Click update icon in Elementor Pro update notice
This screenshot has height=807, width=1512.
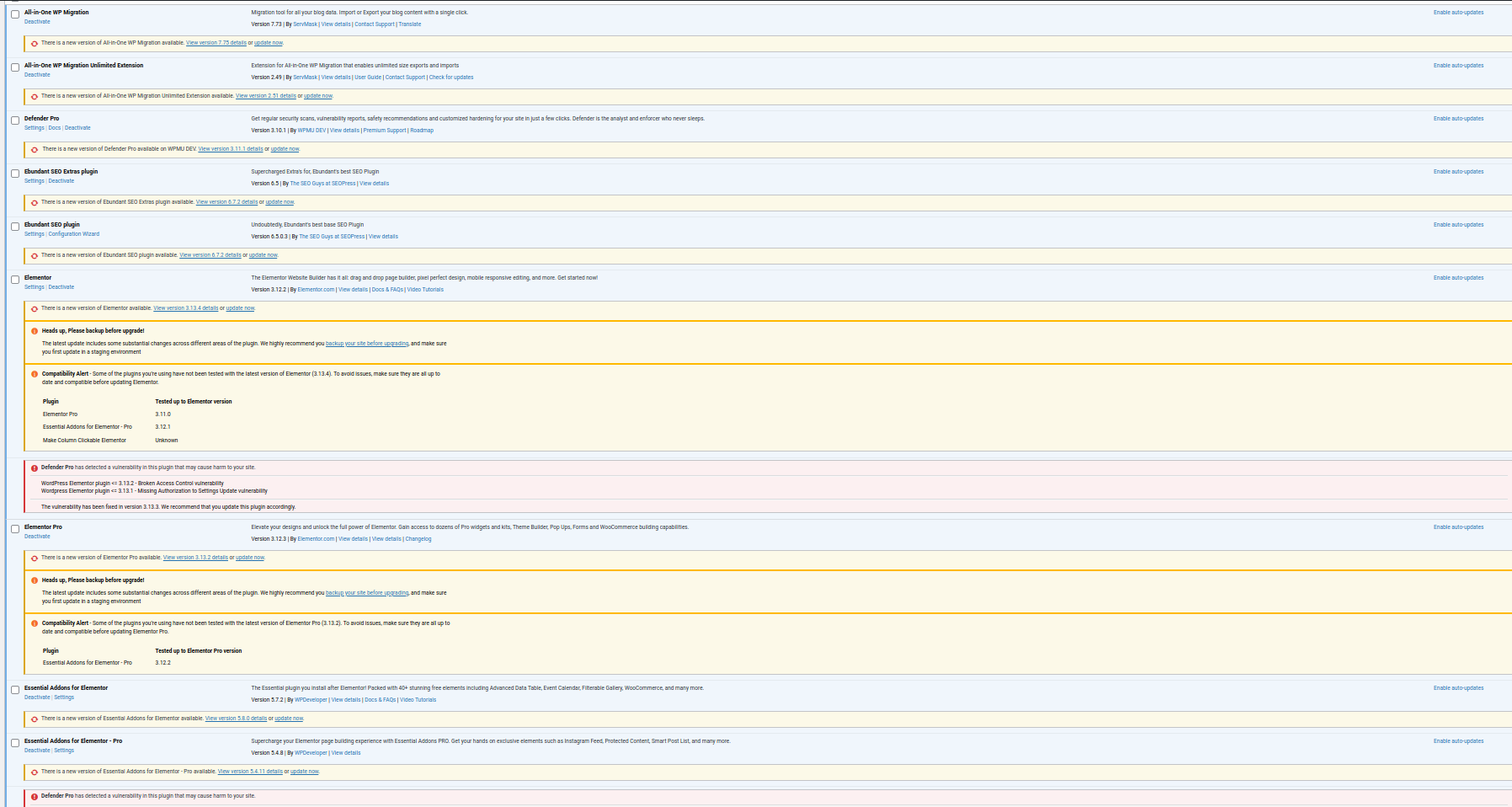coord(35,558)
